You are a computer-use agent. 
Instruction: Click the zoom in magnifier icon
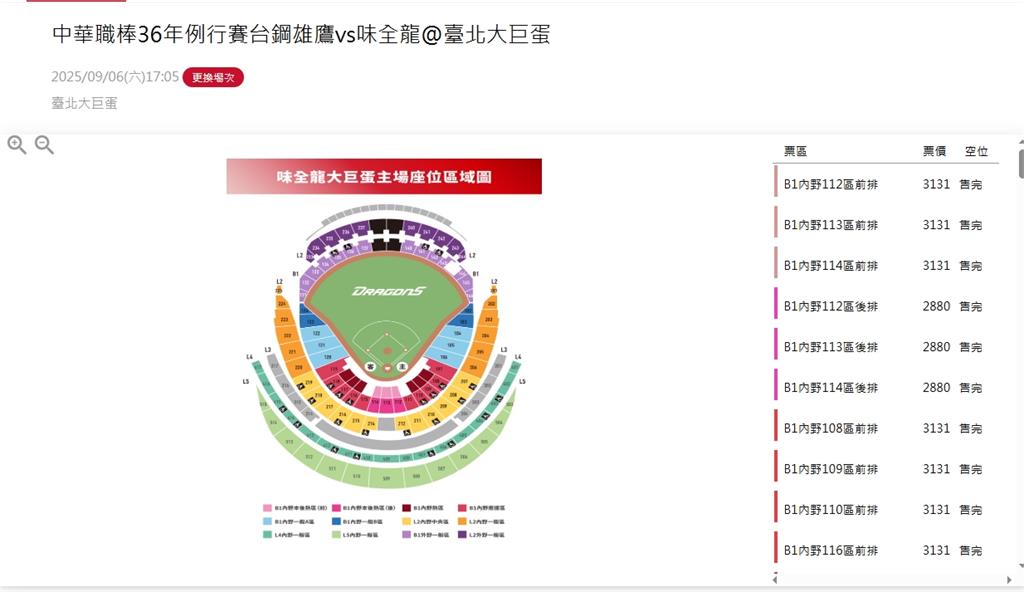[x=17, y=144]
